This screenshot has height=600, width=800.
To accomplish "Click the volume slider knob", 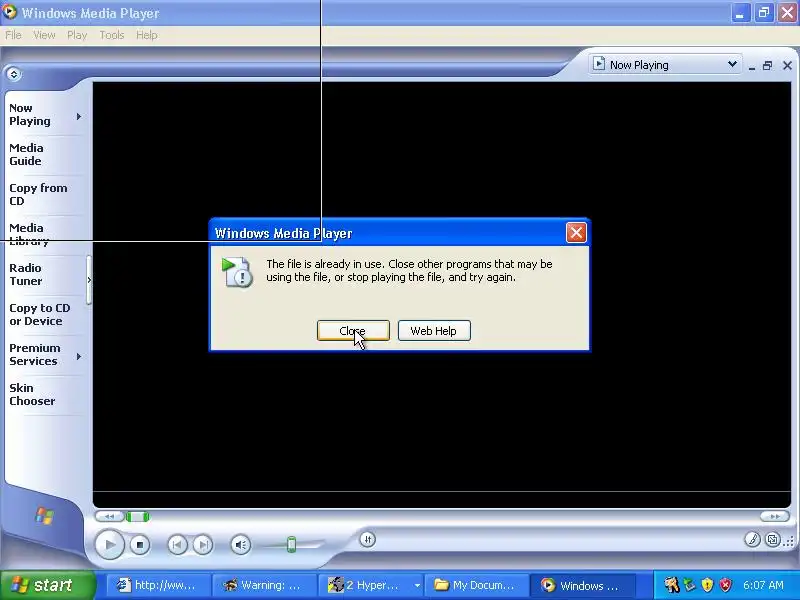I will [x=291, y=544].
